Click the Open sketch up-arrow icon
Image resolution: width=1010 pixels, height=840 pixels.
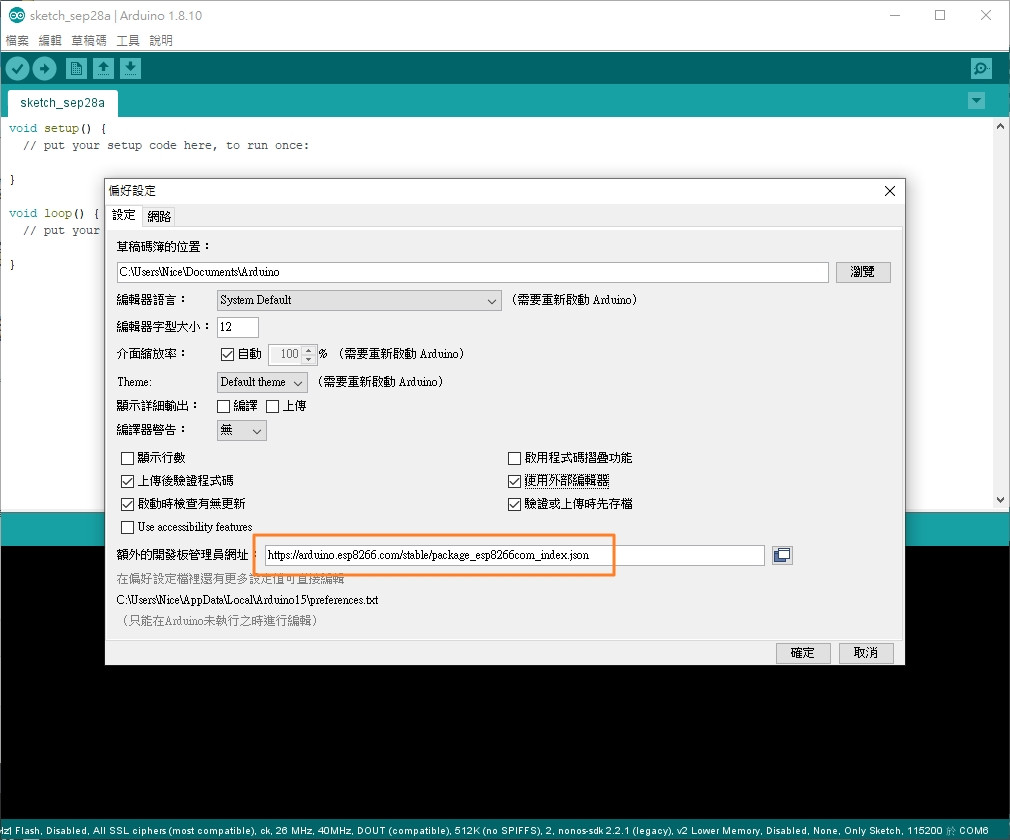(x=103, y=68)
